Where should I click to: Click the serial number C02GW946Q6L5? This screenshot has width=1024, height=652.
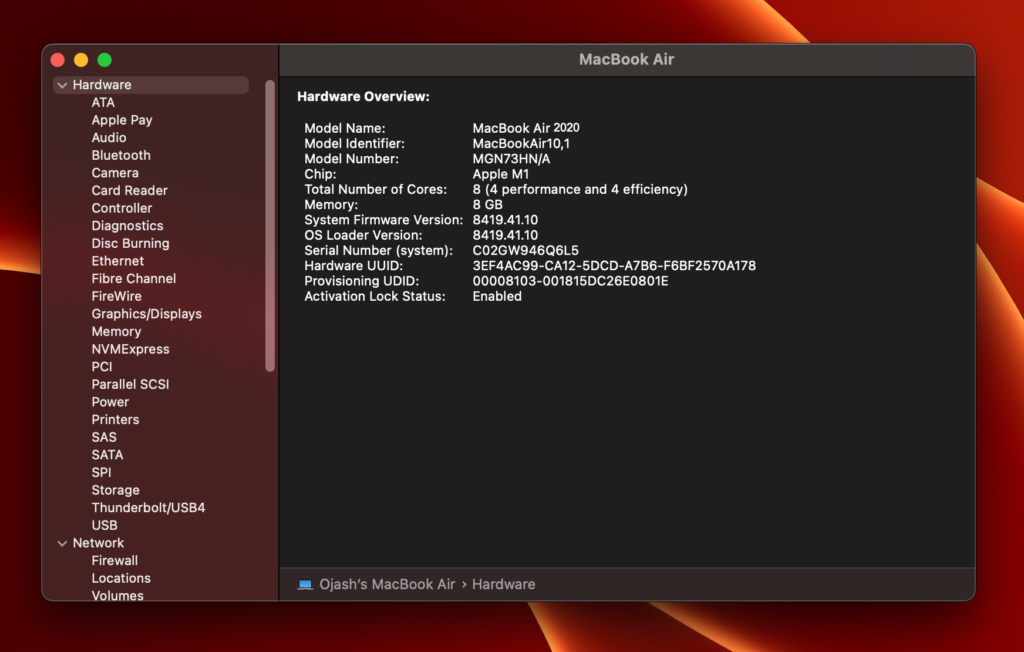tap(526, 251)
